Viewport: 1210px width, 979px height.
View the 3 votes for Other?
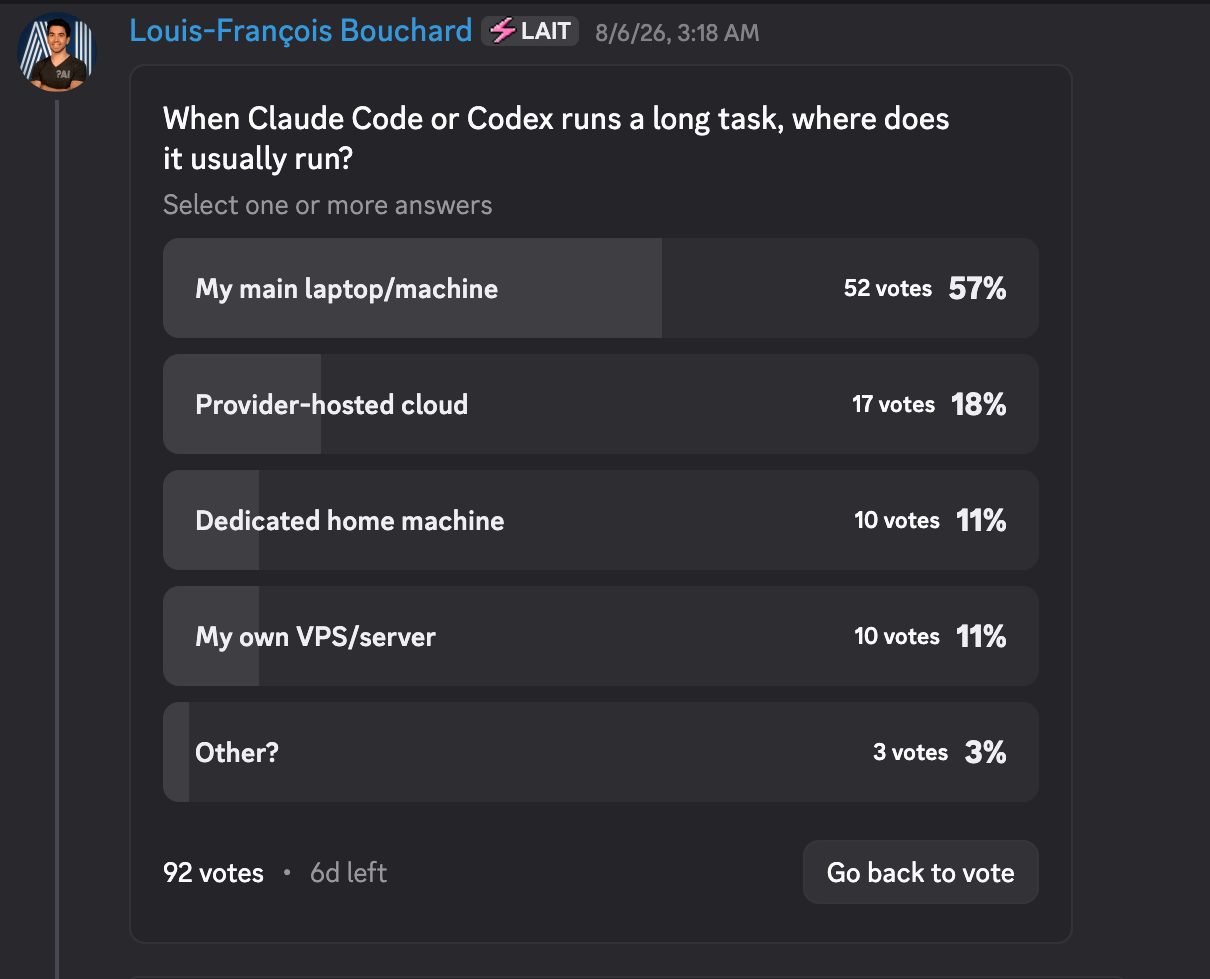(910, 753)
